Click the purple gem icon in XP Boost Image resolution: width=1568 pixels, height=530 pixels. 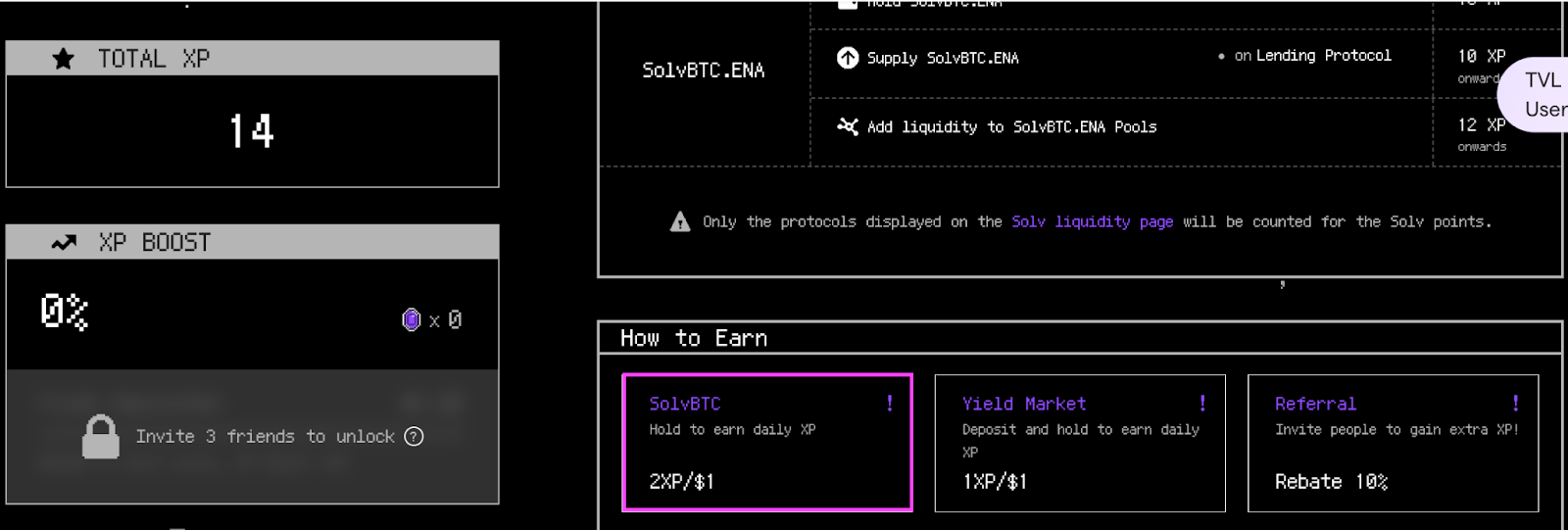click(x=412, y=319)
